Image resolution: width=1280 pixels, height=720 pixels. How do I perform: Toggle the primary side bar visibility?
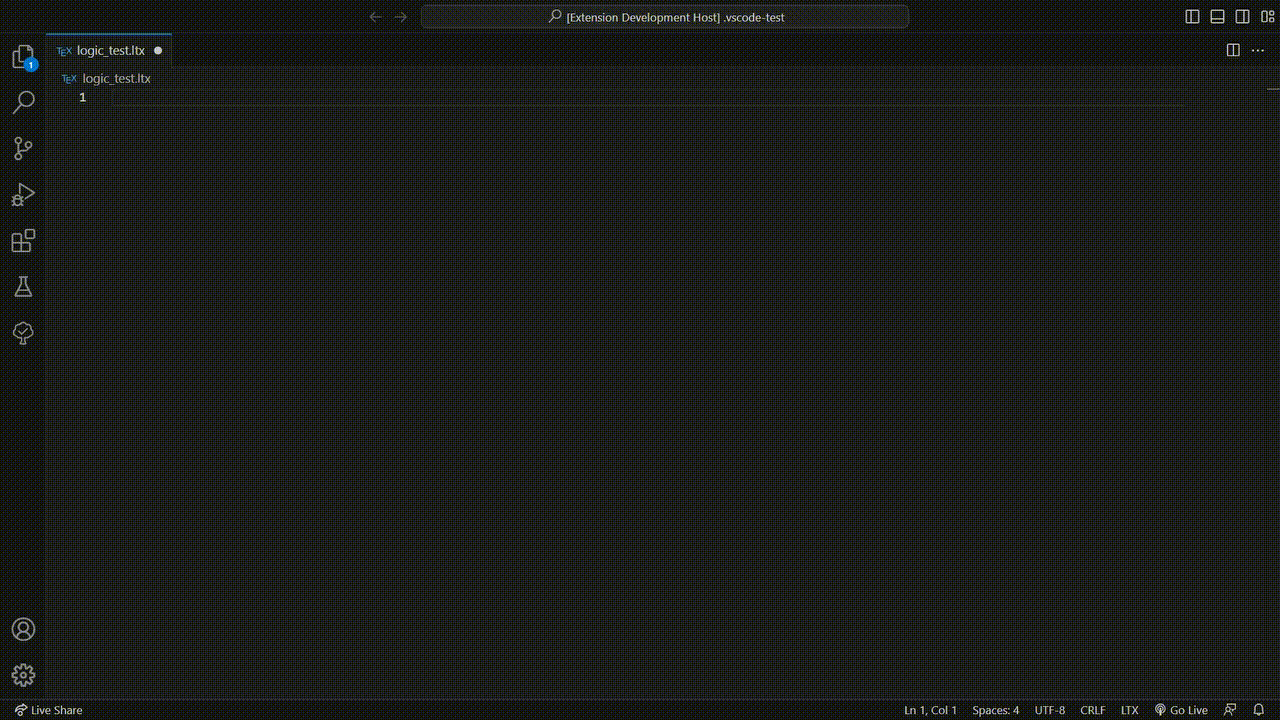coord(1192,17)
